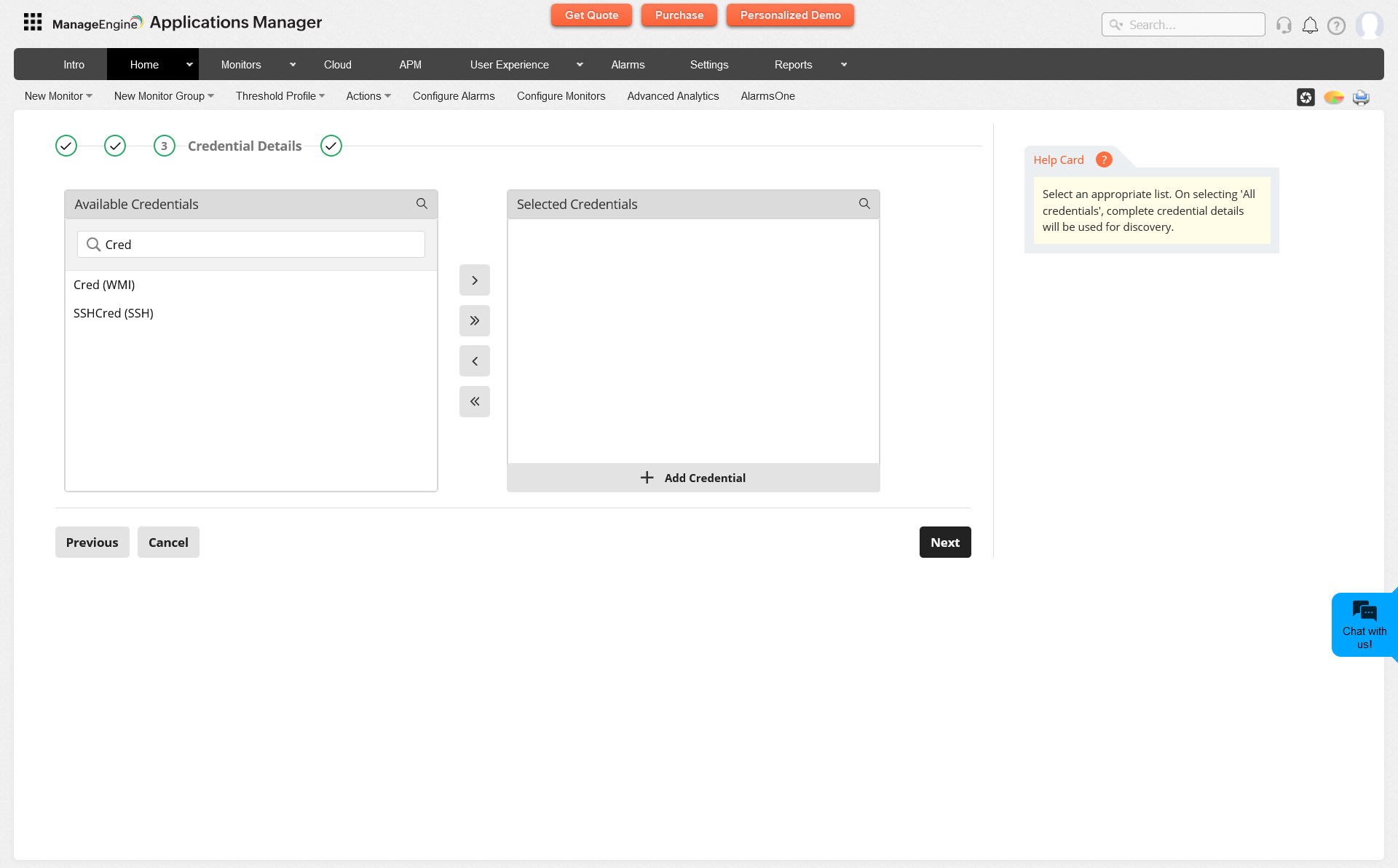The width and height of the screenshot is (1398, 868).
Task: Click the Selected Credentials search icon
Action: (x=864, y=204)
